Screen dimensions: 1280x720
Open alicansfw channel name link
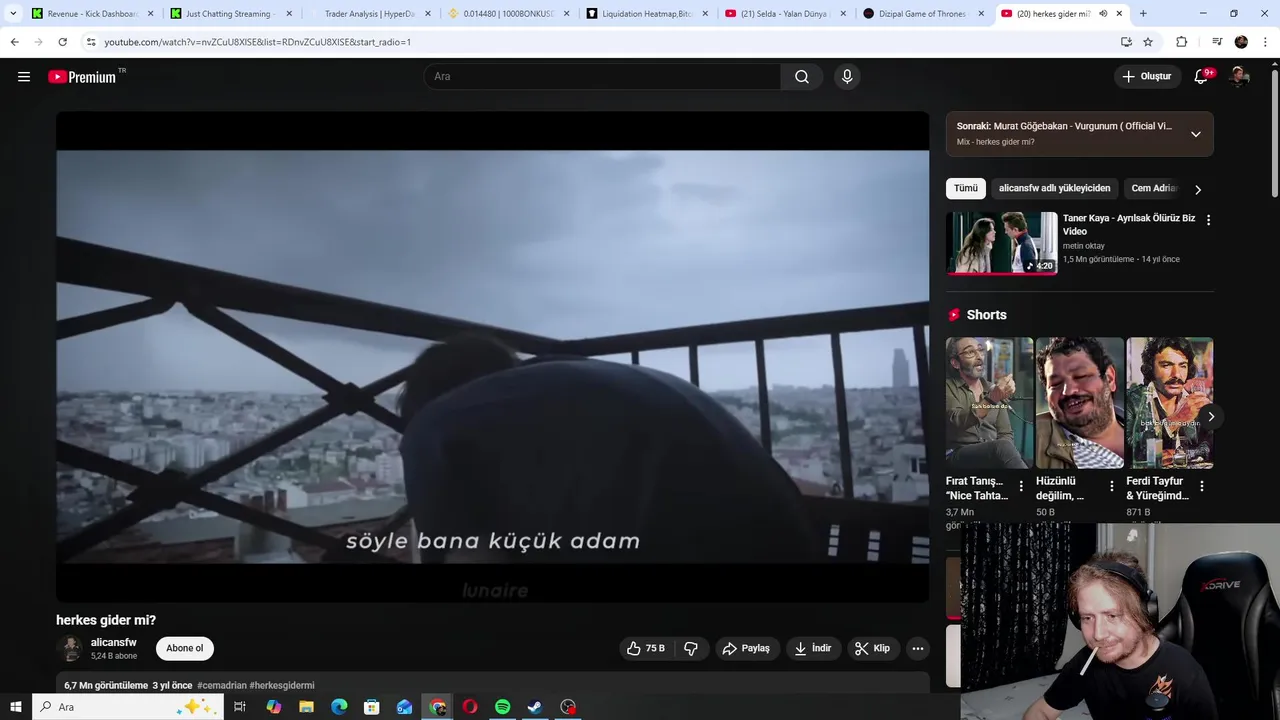tap(114, 643)
